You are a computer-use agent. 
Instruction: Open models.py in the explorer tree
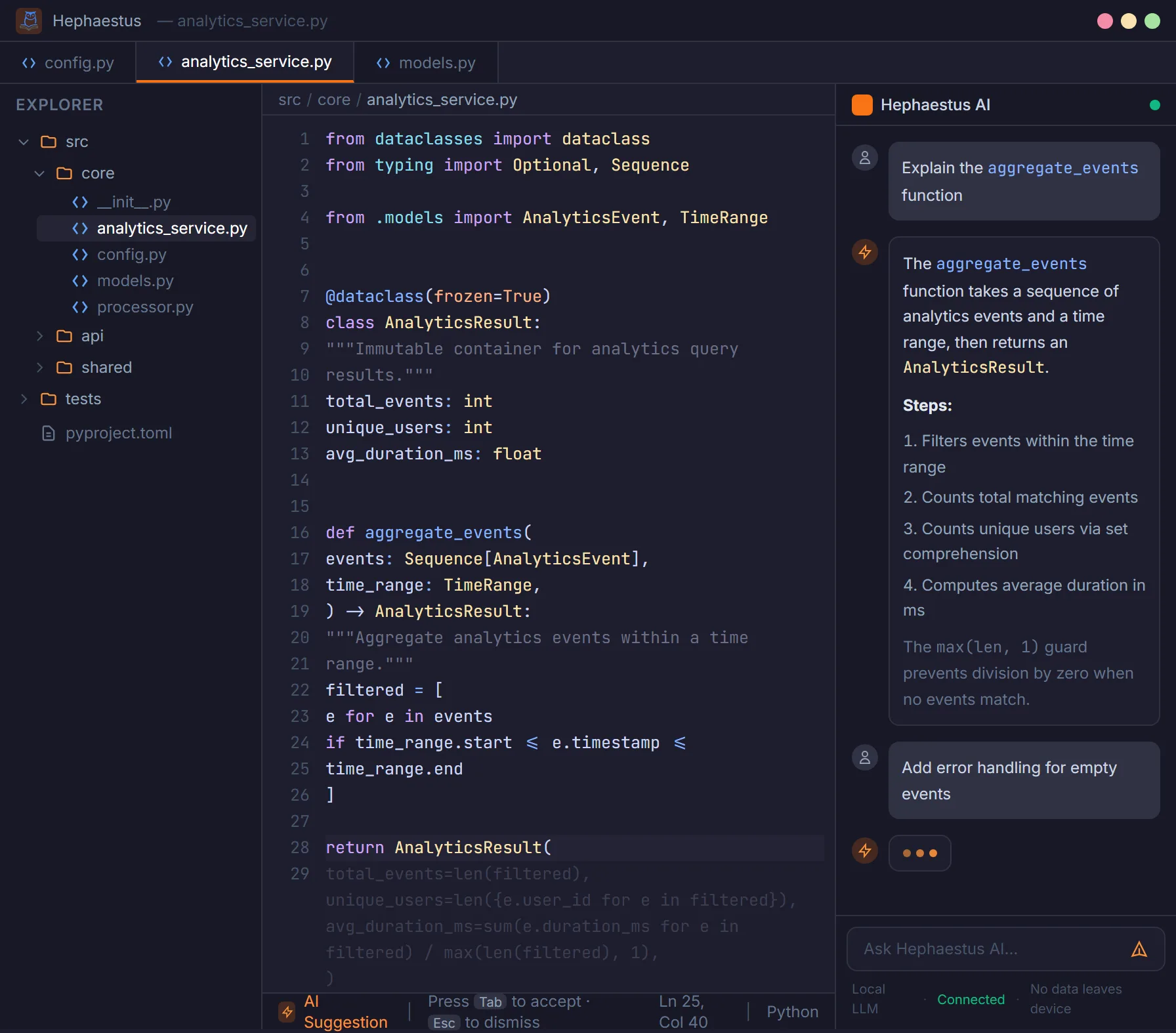(x=146, y=281)
